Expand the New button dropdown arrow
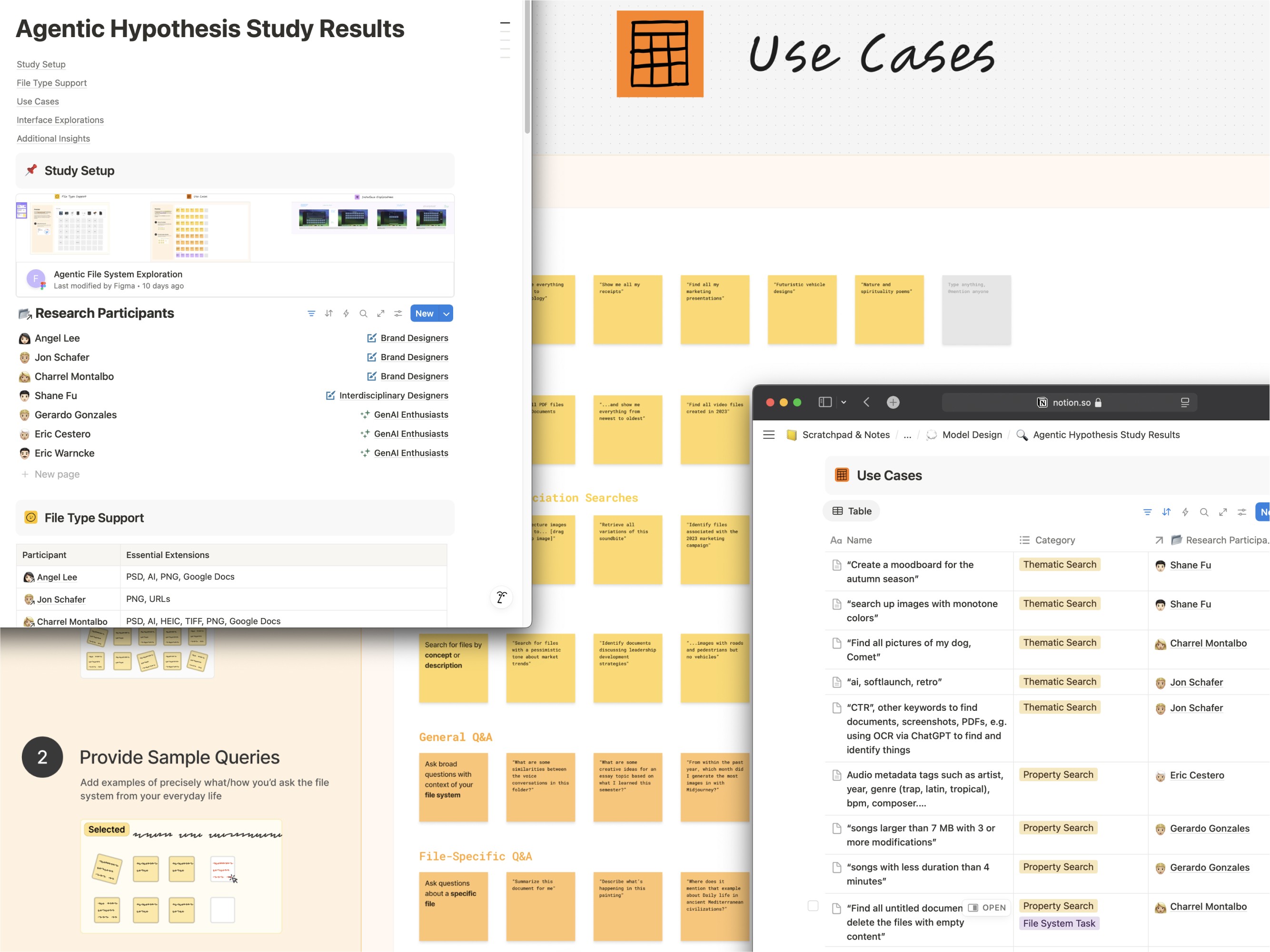This screenshot has width=1270, height=952. [x=446, y=314]
